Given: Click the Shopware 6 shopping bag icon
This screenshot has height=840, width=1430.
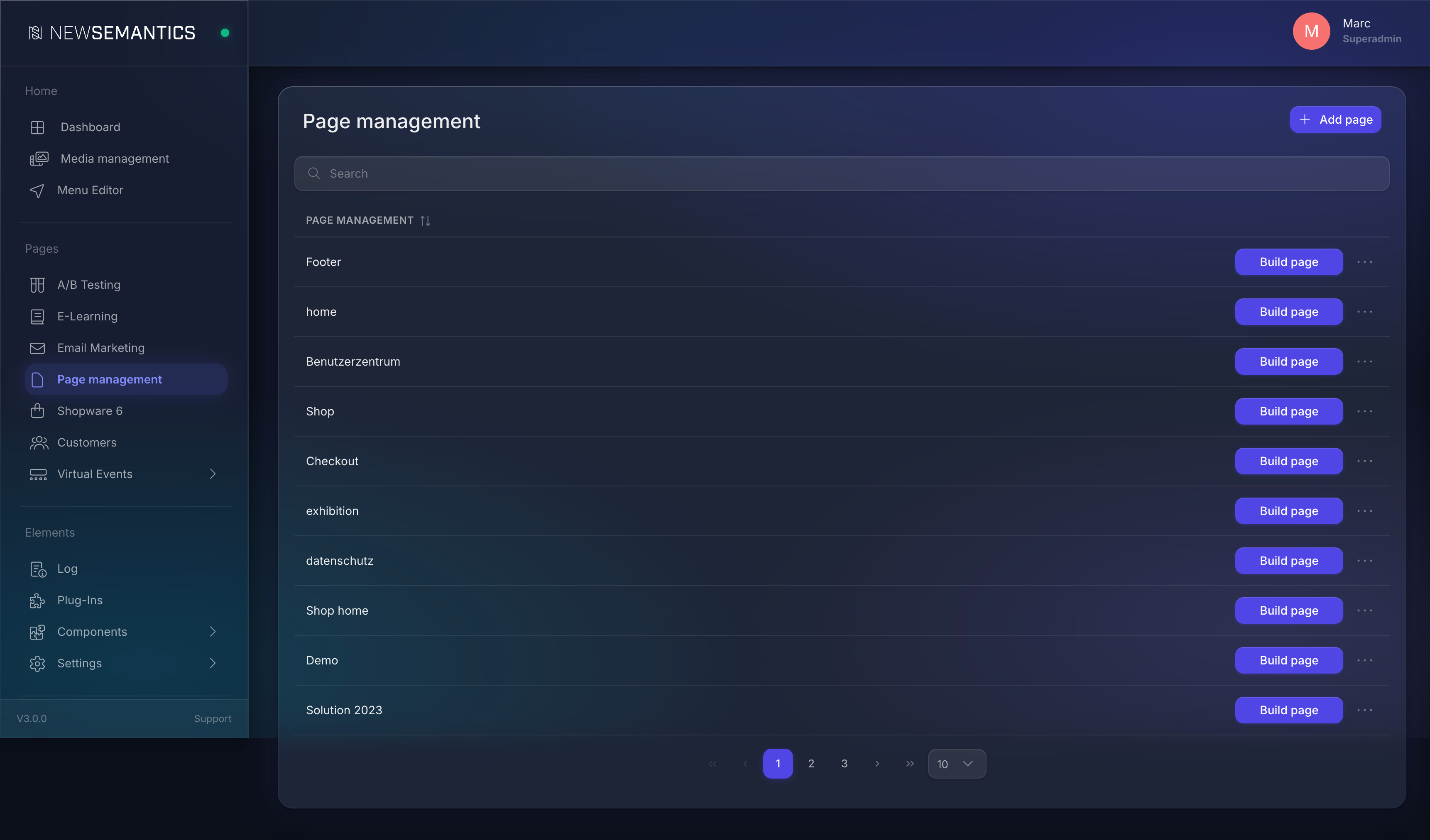Looking at the screenshot, I should click(x=37, y=410).
